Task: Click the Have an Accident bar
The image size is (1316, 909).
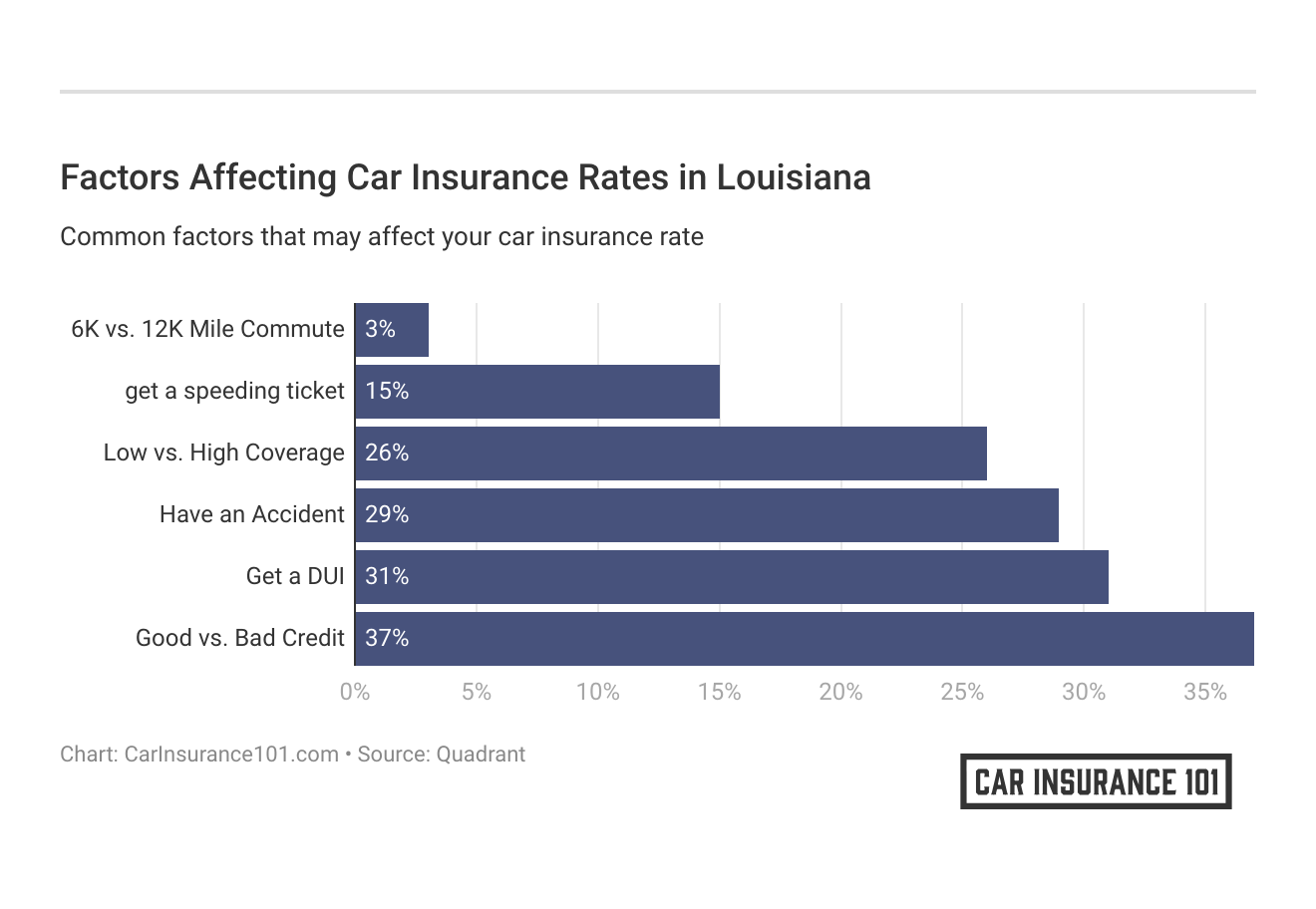Action: coord(706,515)
